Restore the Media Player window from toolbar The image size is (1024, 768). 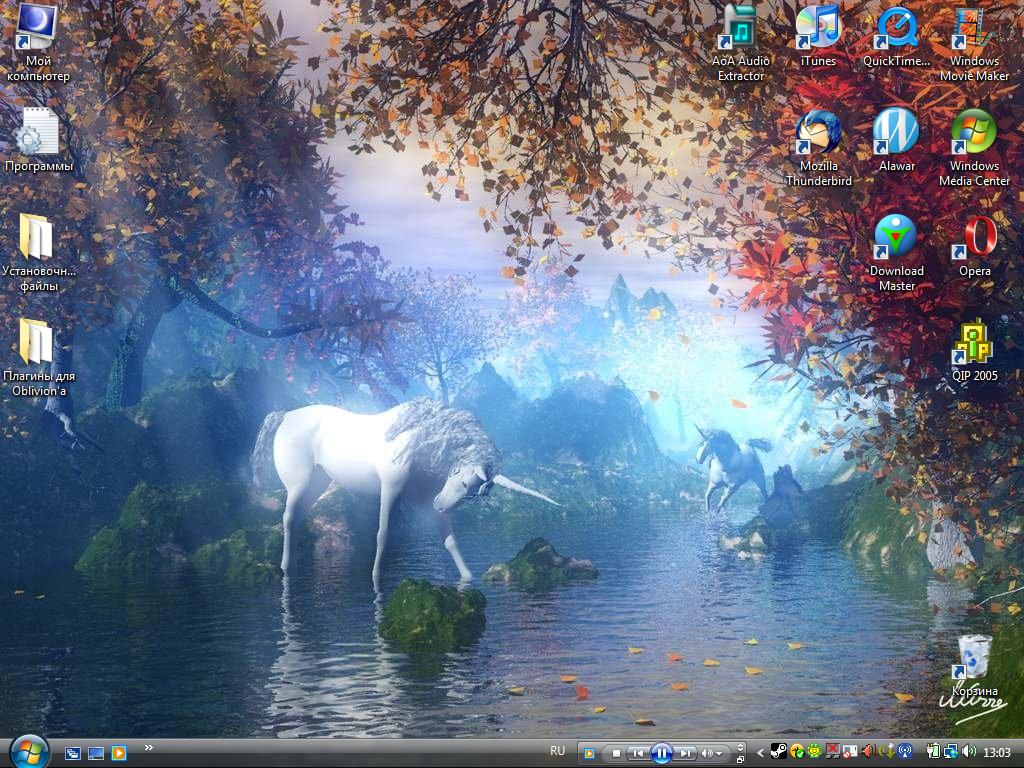[740, 760]
